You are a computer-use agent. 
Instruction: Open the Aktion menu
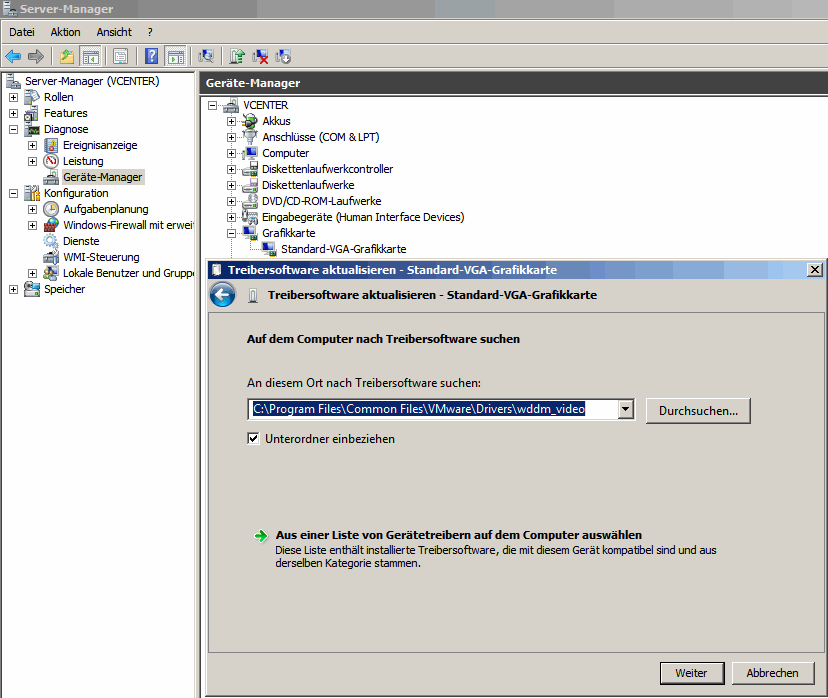(65, 32)
